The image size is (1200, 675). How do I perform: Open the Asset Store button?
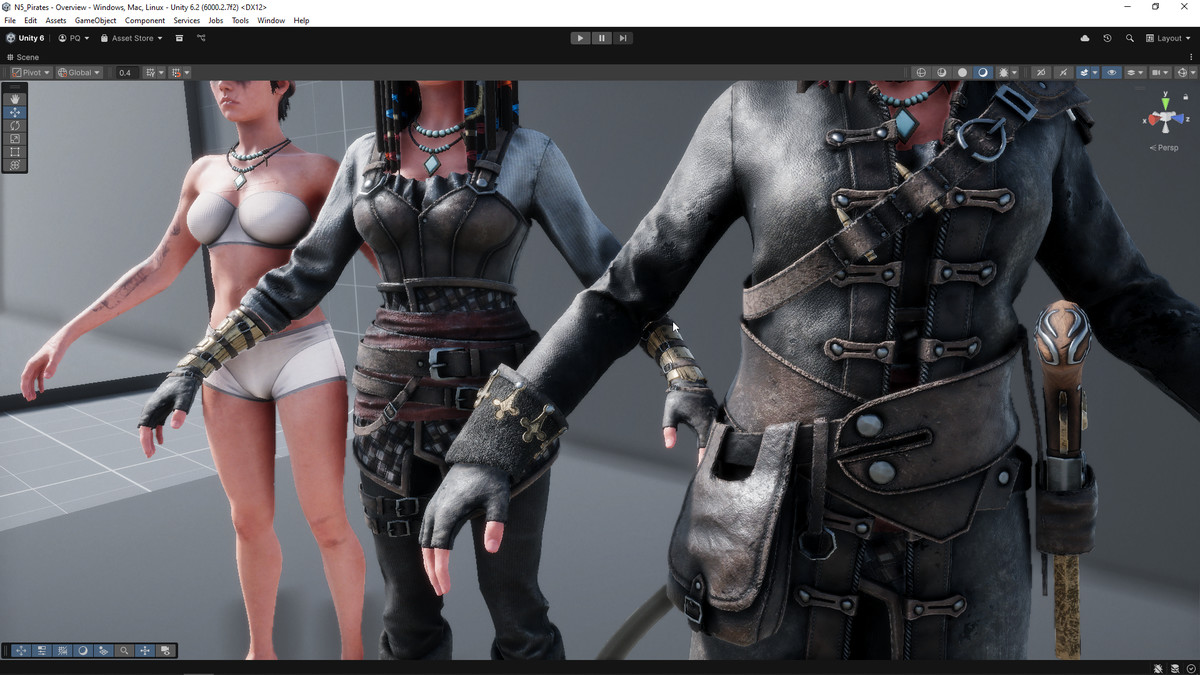point(132,38)
